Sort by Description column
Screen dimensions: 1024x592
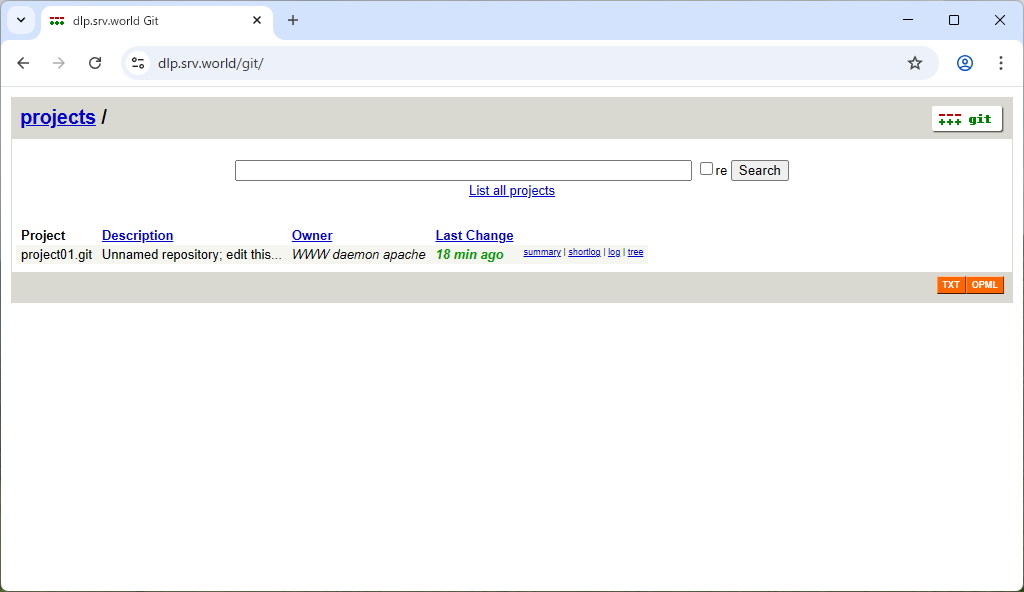pyautogui.click(x=138, y=235)
